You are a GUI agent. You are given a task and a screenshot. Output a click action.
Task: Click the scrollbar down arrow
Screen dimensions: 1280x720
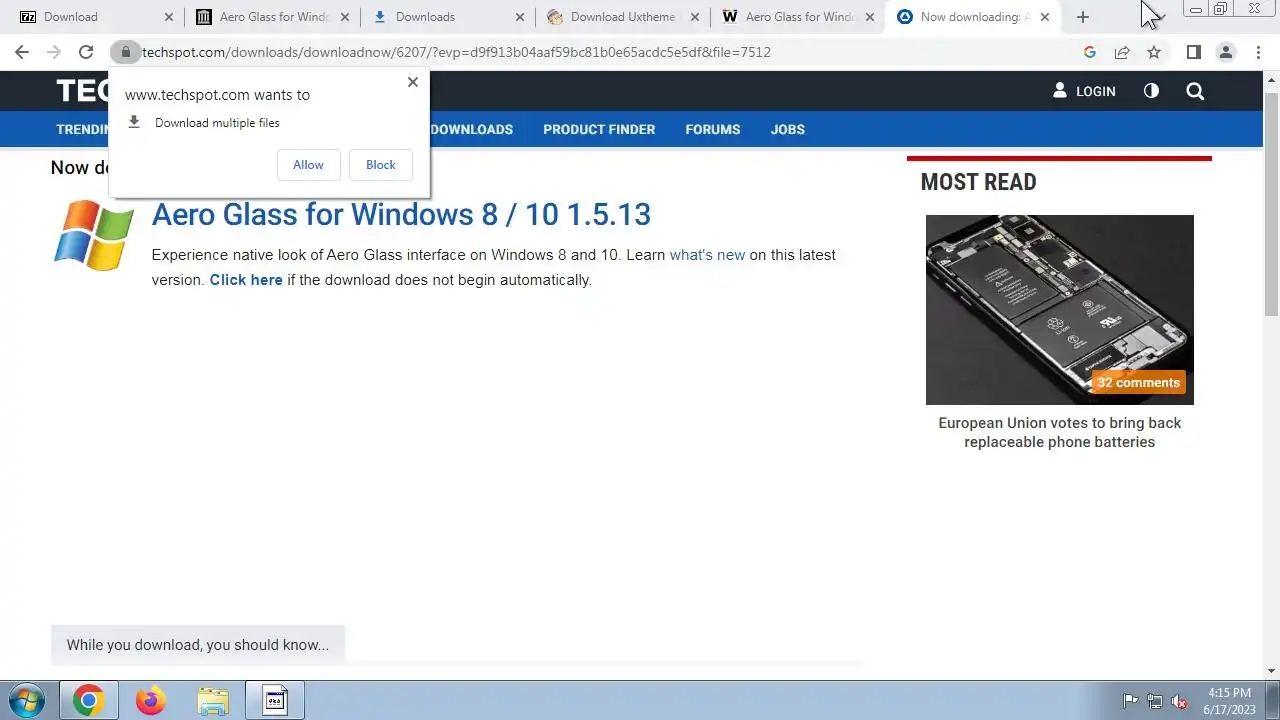[x=1271, y=671]
